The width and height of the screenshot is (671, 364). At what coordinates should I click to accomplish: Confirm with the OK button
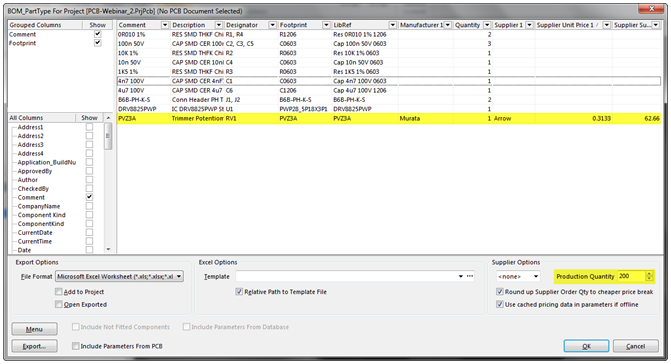tap(586, 346)
